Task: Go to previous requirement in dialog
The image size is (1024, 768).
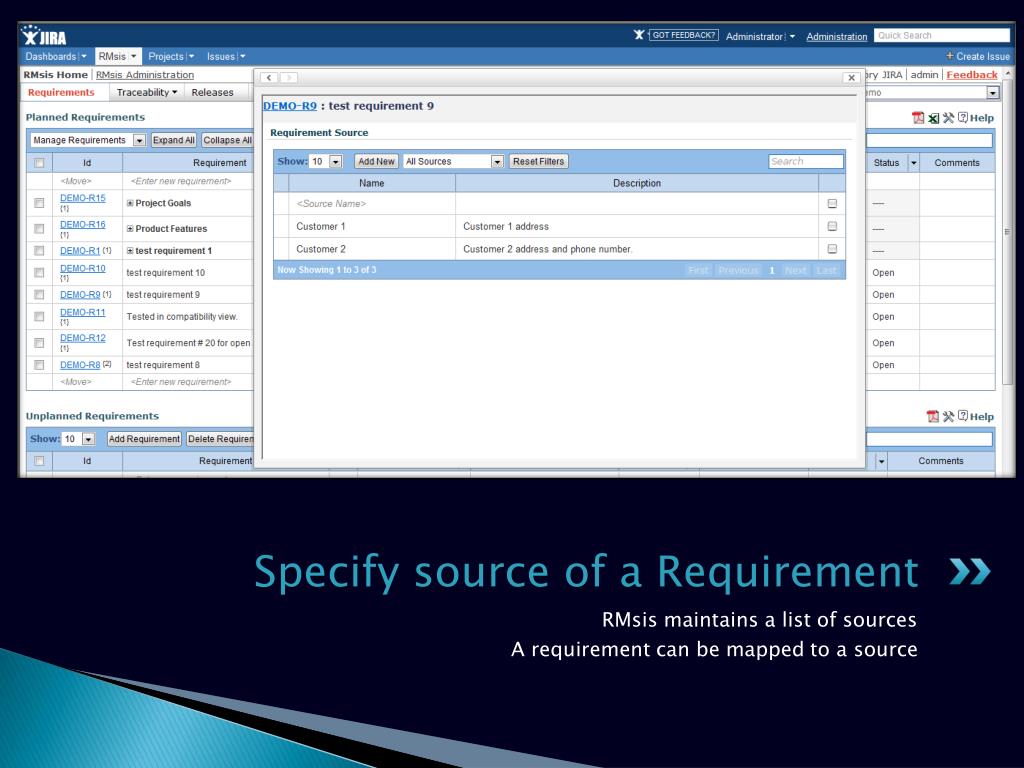Action: [269, 78]
